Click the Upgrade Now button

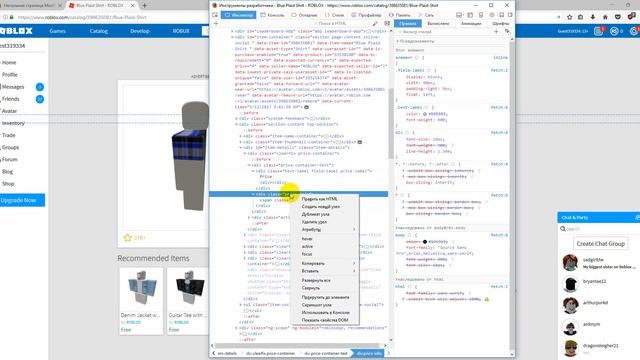21,200
